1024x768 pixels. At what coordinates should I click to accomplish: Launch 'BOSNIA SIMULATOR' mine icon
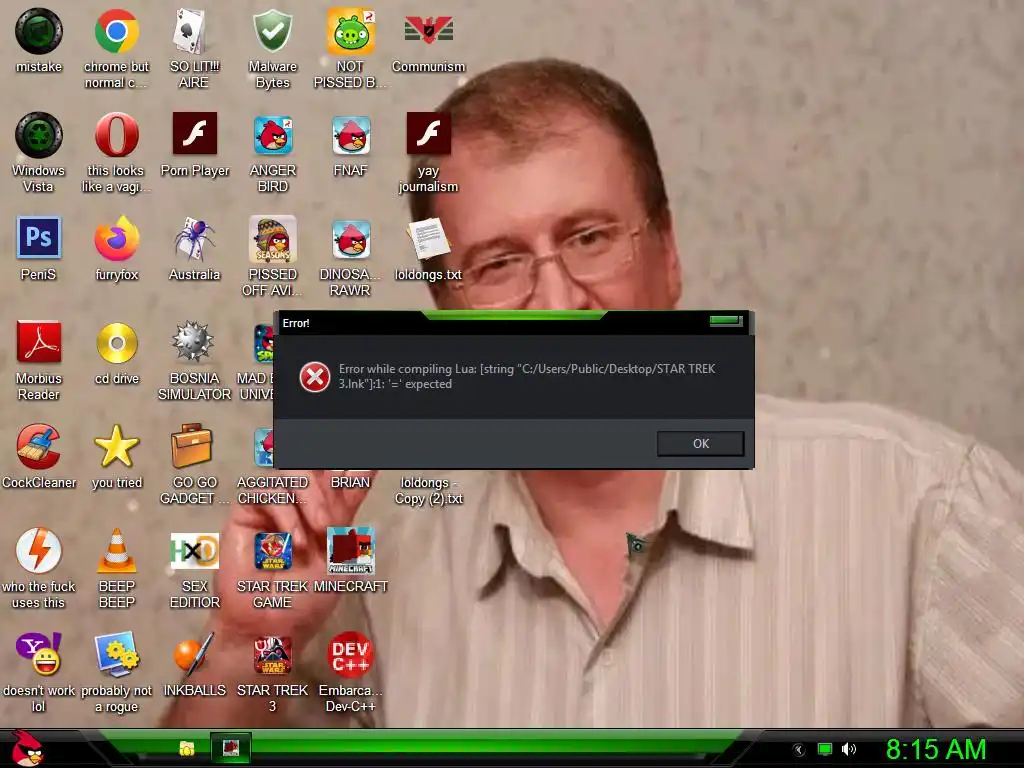click(x=193, y=341)
